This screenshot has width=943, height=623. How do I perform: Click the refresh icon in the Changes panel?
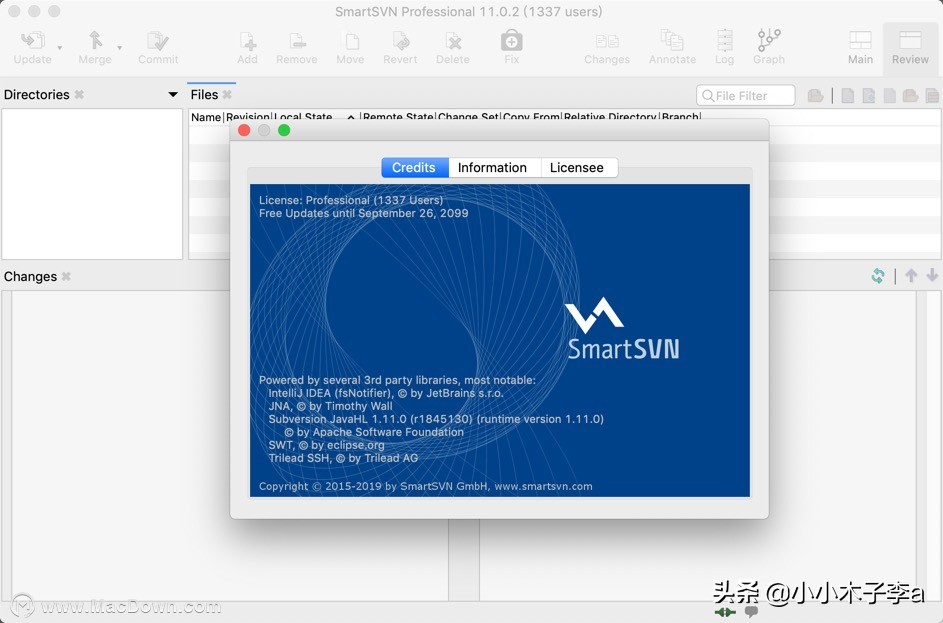coord(879,276)
